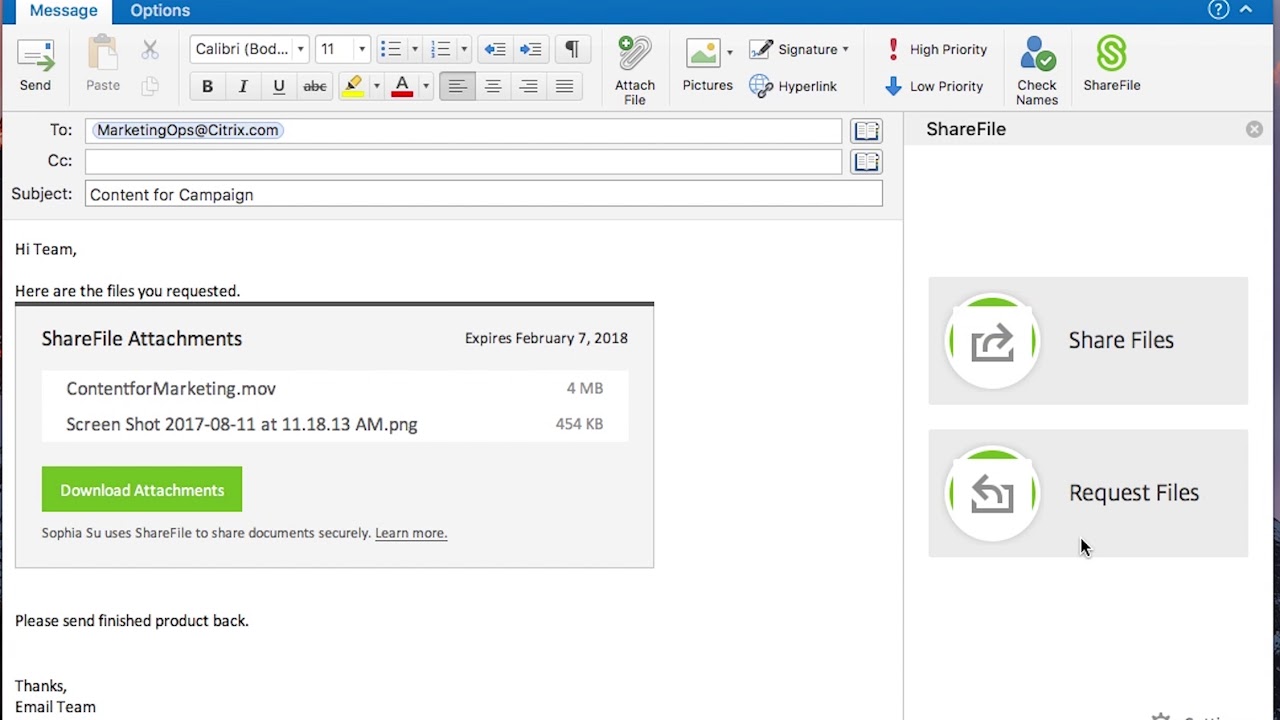Apply yellow text highlight color
Viewport: 1280px width, 720px height.
click(353, 86)
